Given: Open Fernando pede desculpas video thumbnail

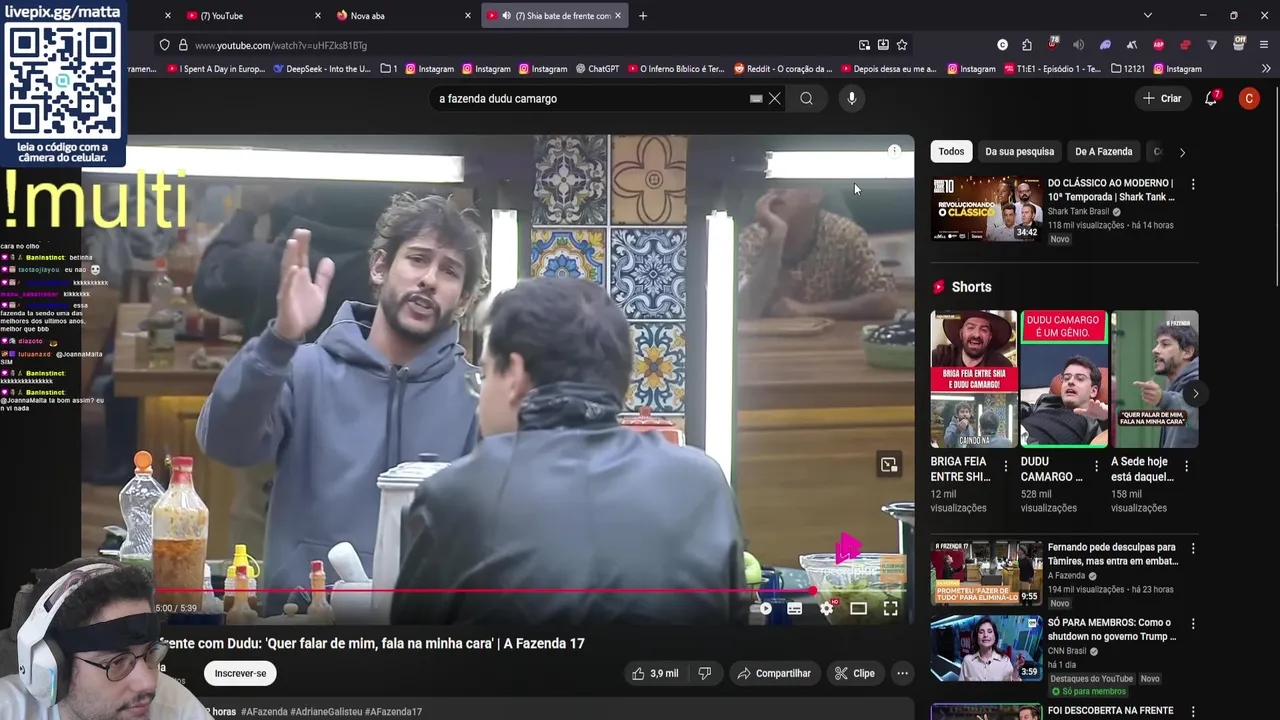Looking at the screenshot, I should 986,572.
